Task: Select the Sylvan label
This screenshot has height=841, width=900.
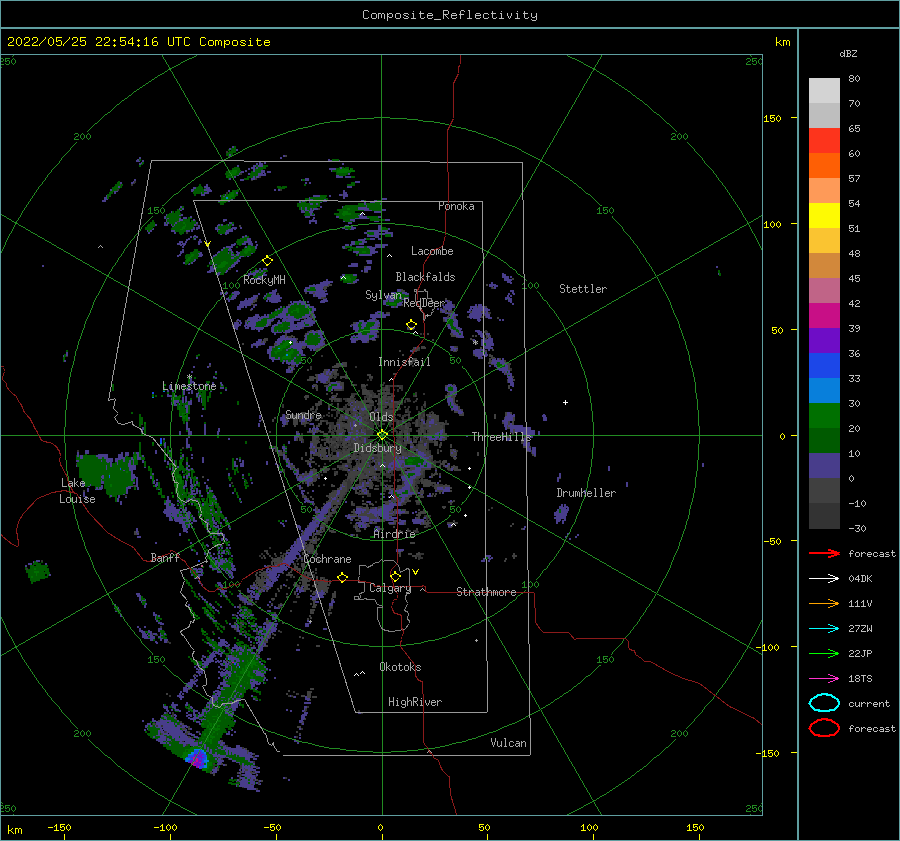Action: (x=383, y=295)
